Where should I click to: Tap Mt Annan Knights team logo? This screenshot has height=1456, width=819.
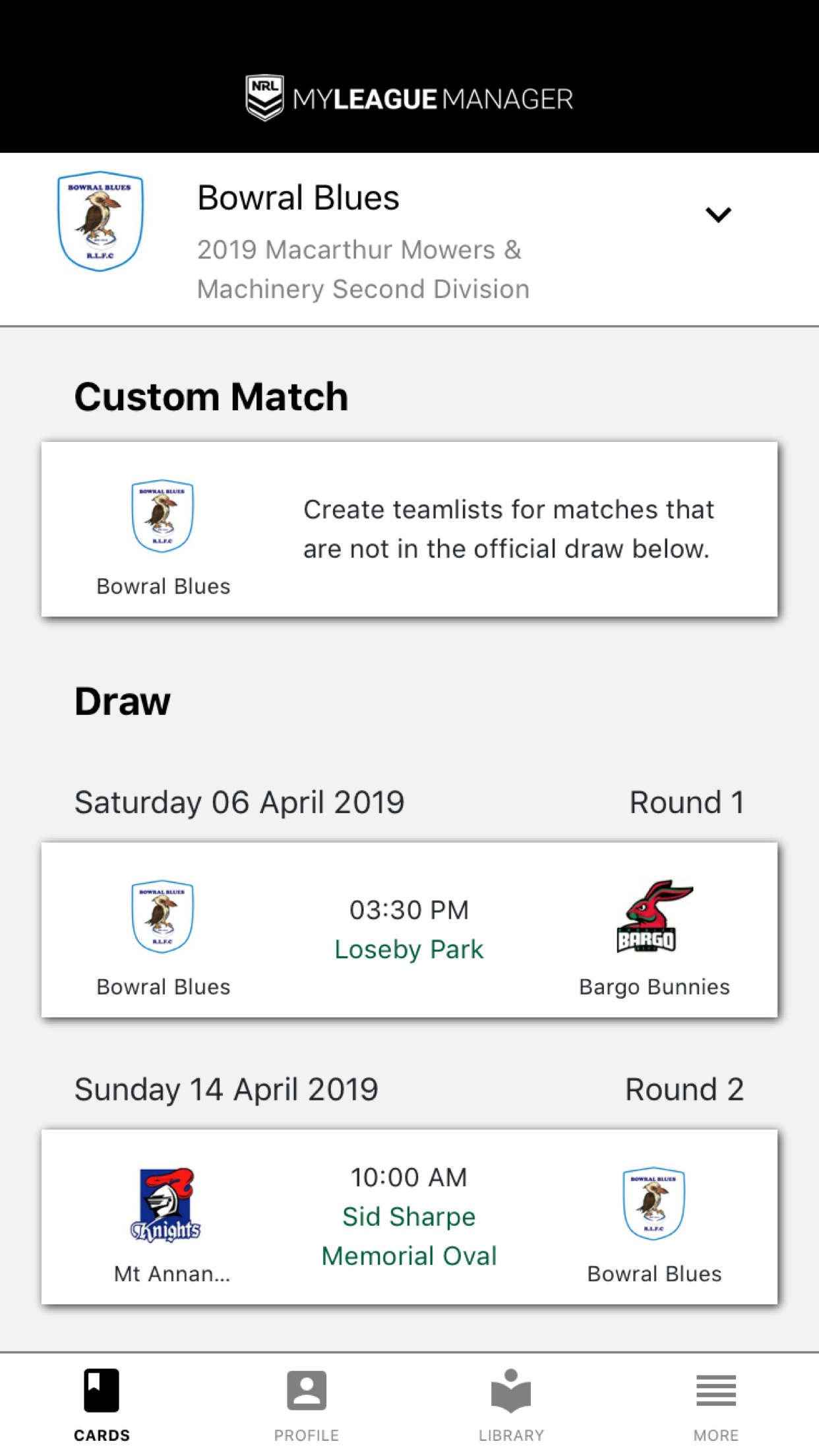(x=165, y=1205)
